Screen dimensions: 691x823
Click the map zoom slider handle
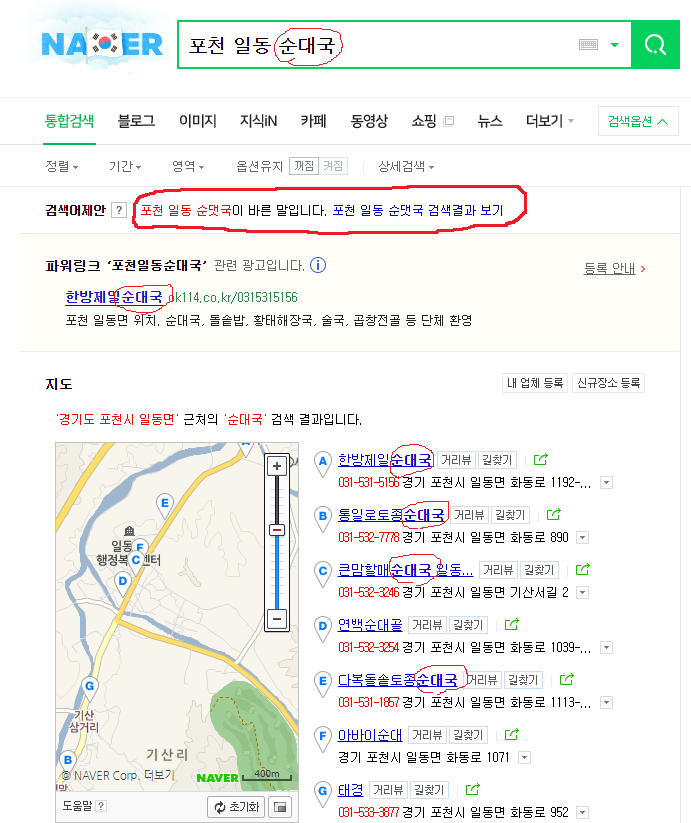coord(277,530)
